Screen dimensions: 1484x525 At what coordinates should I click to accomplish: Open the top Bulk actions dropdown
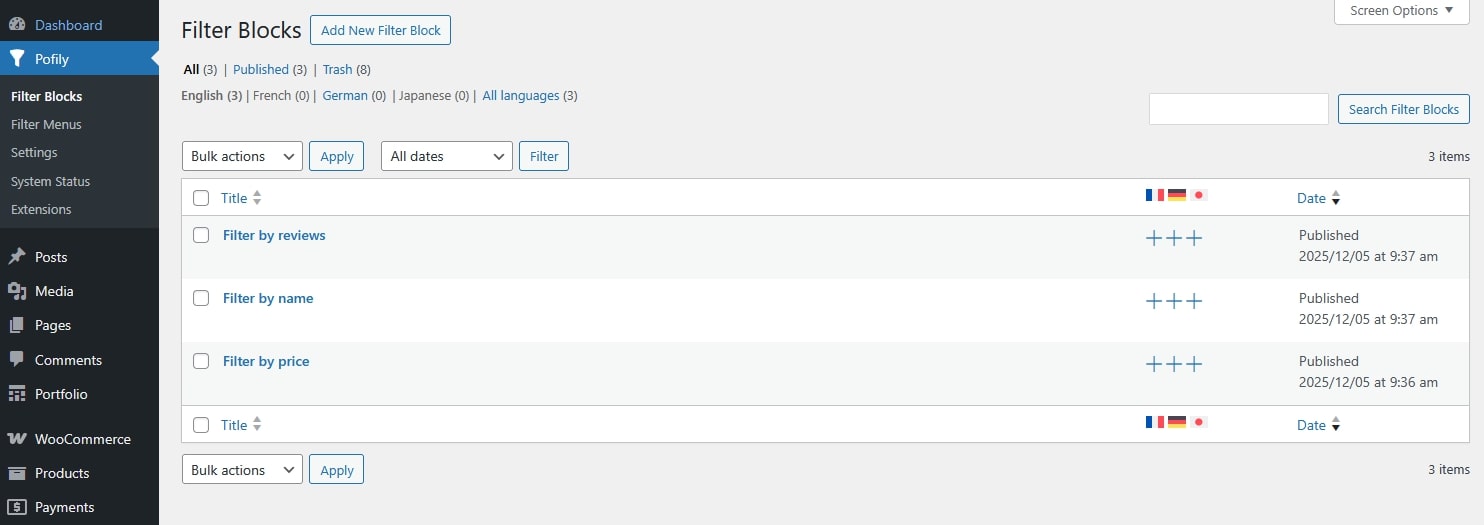(242, 156)
